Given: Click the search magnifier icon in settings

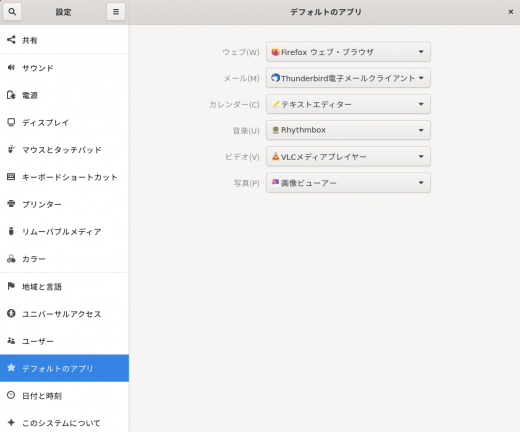Looking at the screenshot, I should point(12,12).
